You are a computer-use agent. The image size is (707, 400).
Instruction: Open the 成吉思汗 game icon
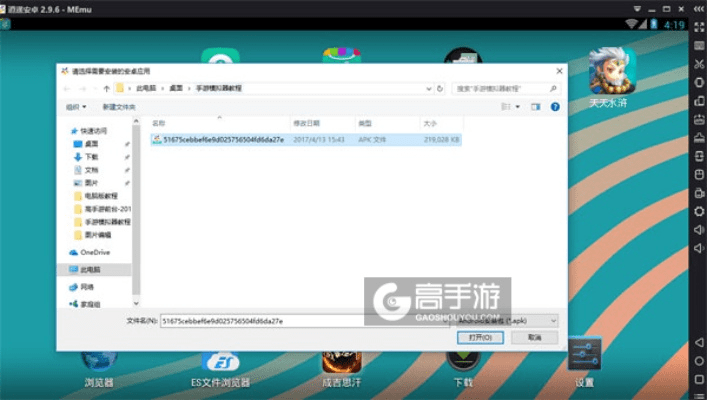tap(341, 370)
